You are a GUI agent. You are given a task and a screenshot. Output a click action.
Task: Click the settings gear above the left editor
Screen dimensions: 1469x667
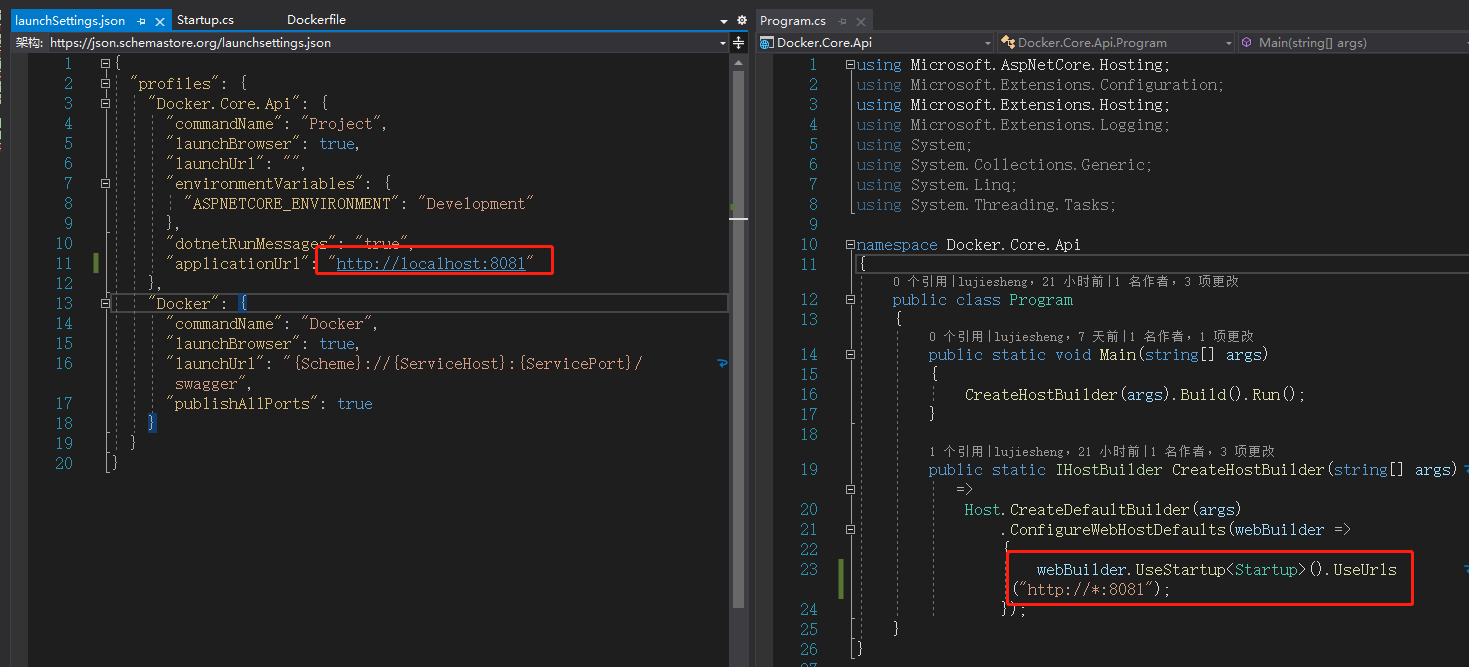(x=742, y=19)
